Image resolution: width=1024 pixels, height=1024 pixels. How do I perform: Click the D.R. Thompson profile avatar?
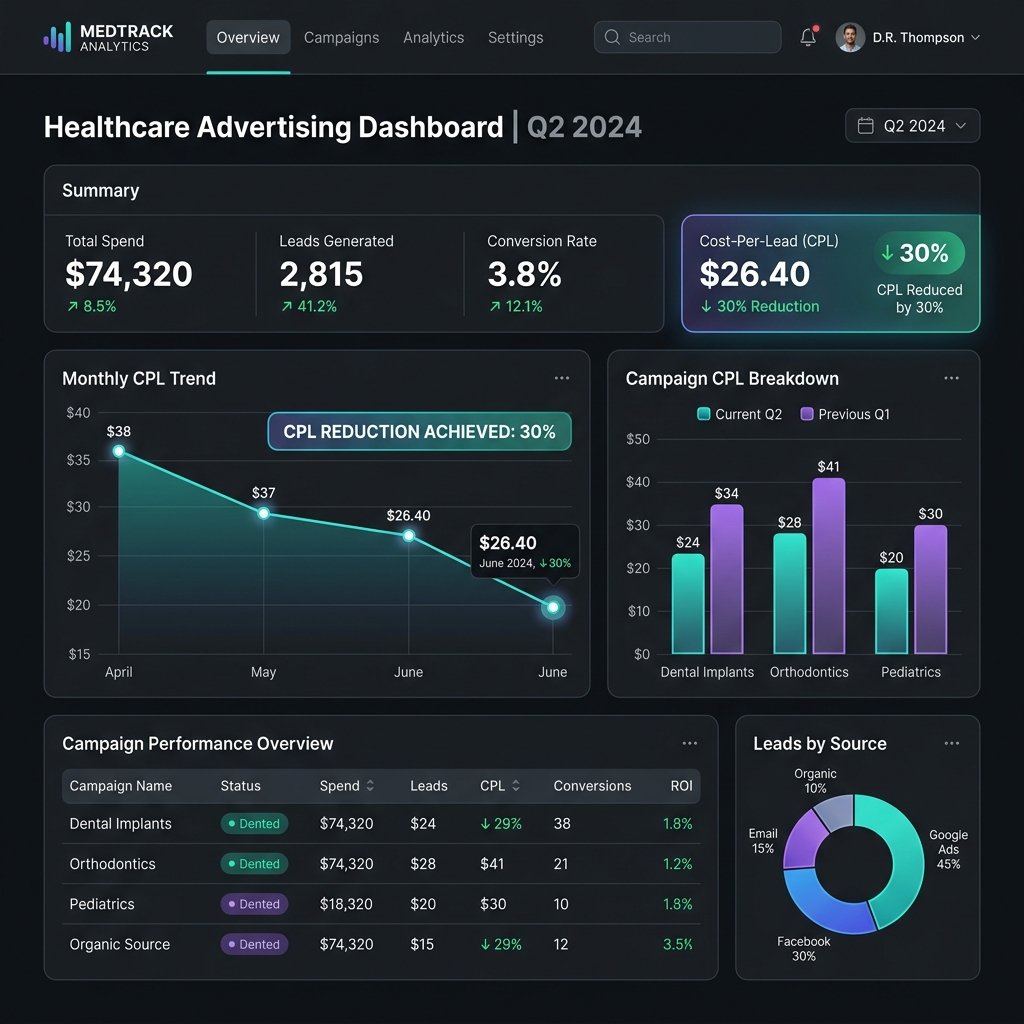click(850, 37)
